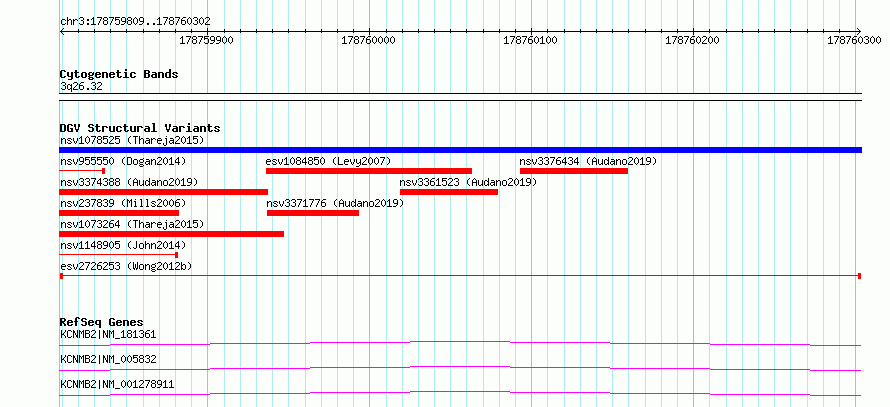Image resolution: width=890 pixels, height=407 pixels.
Task: Open the DGV Structural Variants track title
Action: 140,128
